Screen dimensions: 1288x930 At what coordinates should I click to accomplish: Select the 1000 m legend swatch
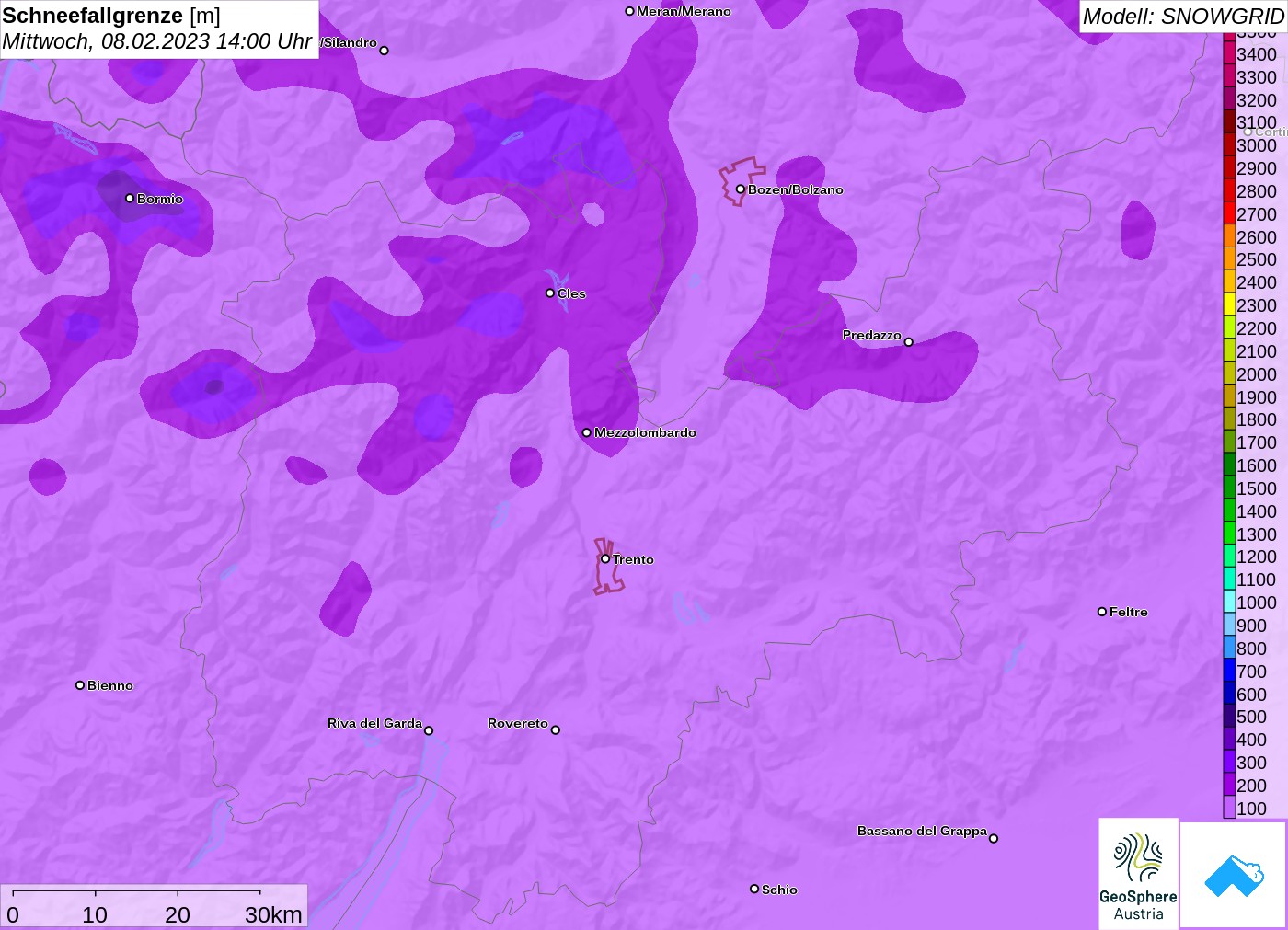pos(1229,602)
